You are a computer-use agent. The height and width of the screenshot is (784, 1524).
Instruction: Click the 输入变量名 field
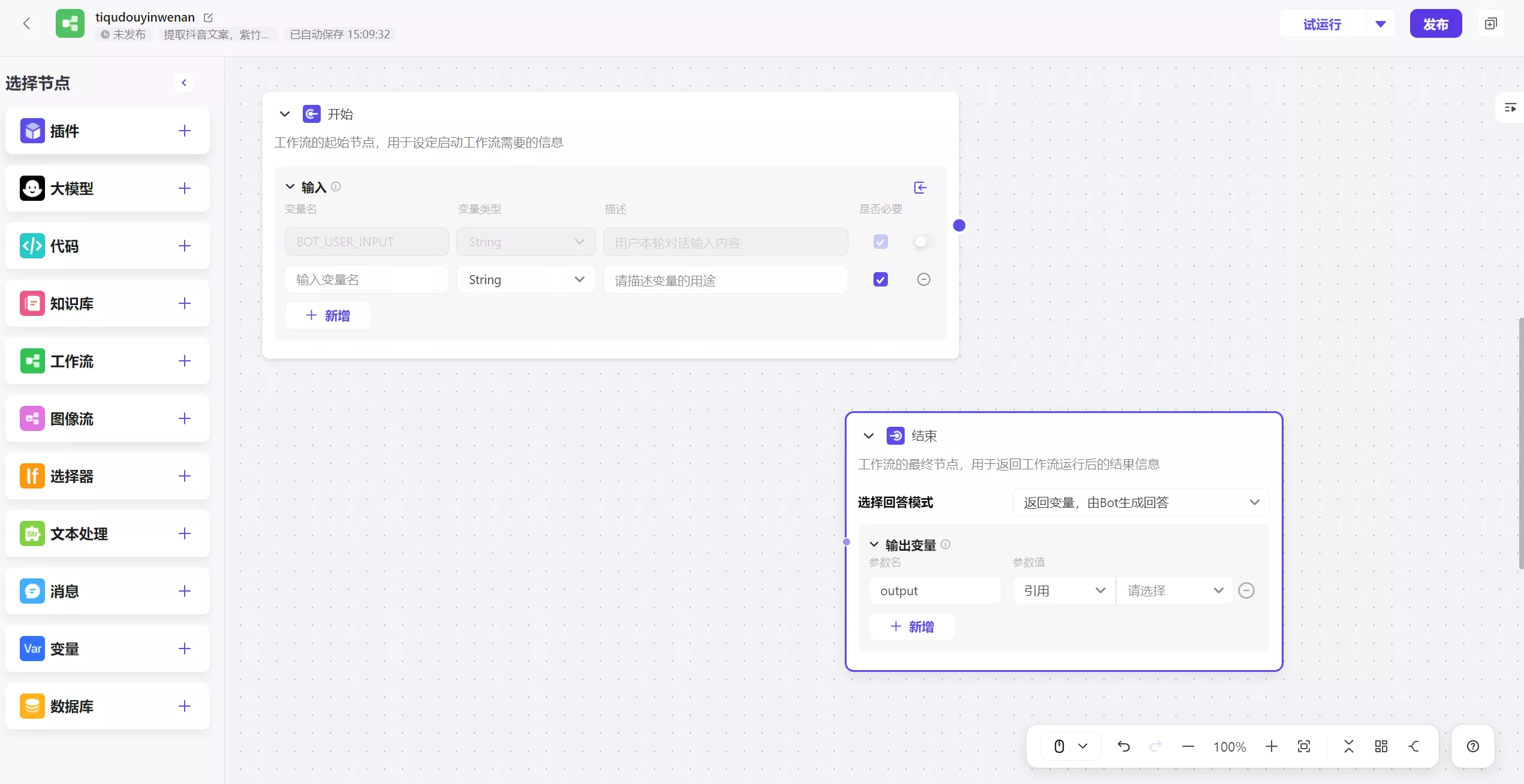tap(366, 279)
